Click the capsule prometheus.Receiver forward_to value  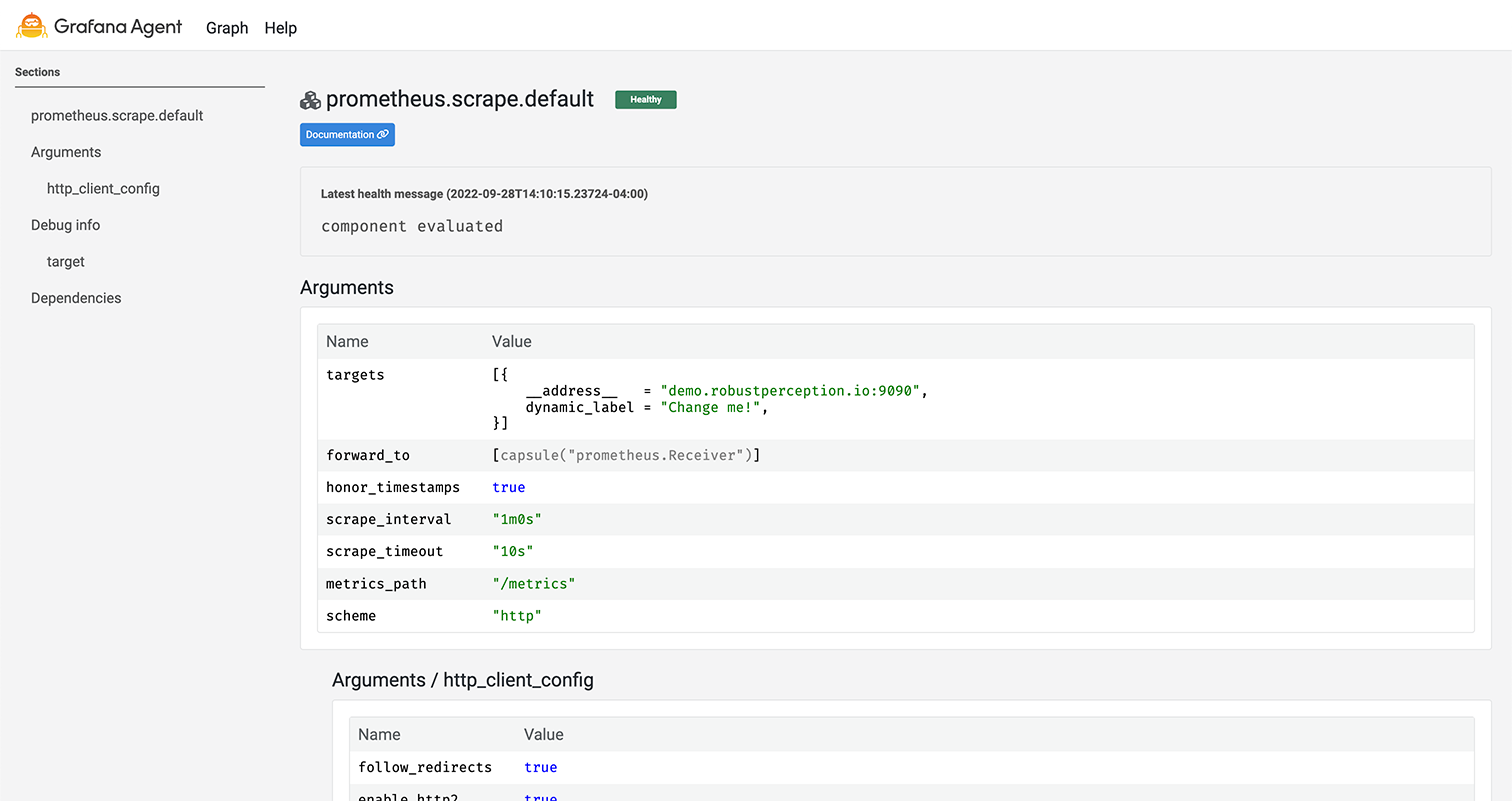[x=626, y=456]
